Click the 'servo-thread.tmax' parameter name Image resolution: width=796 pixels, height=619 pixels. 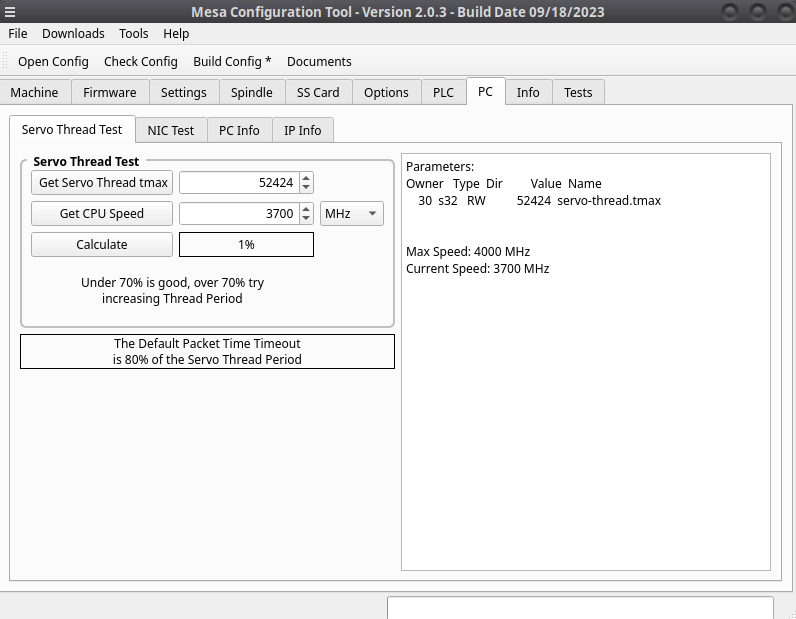(609, 201)
